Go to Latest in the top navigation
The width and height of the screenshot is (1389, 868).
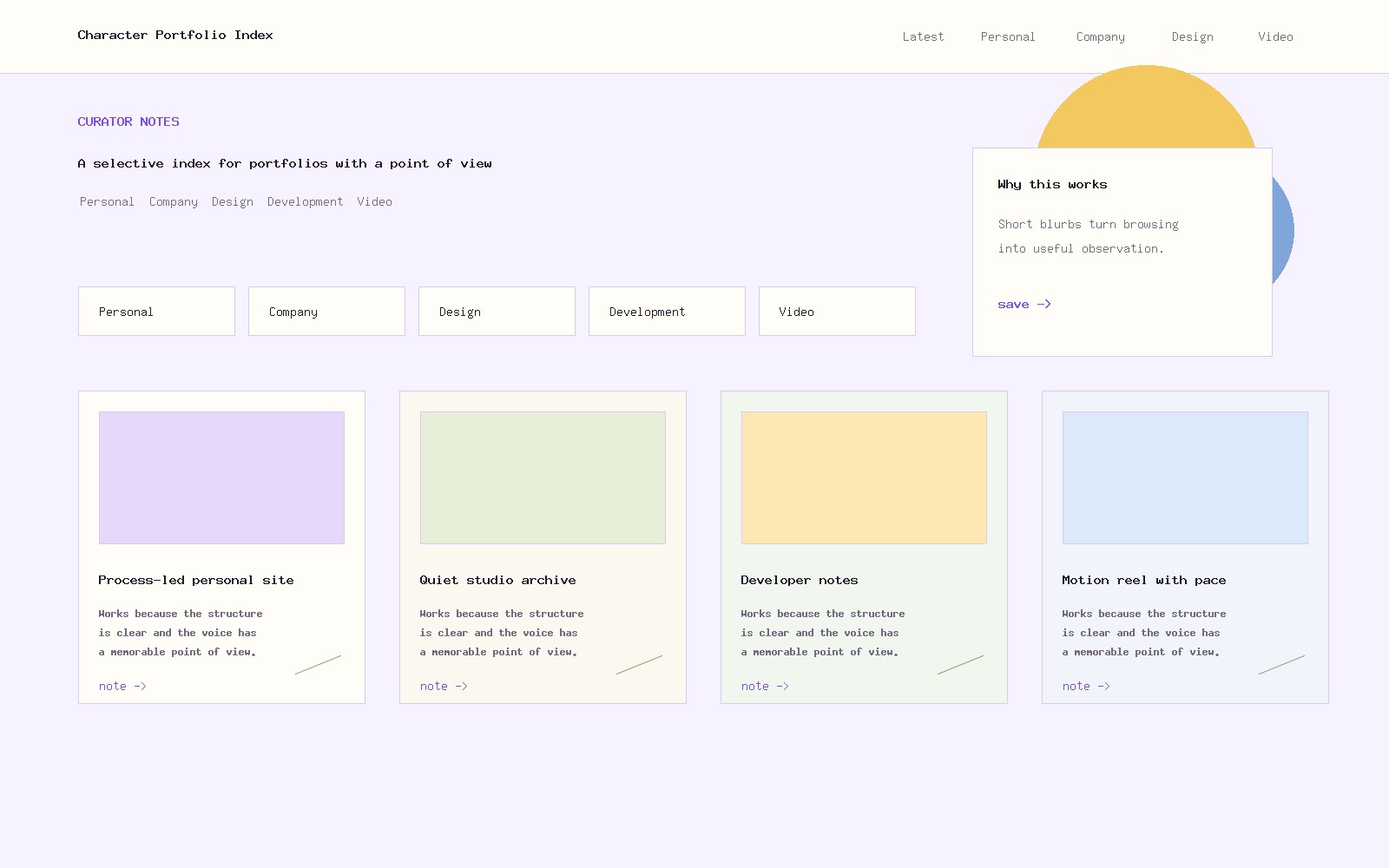(x=923, y=36)
